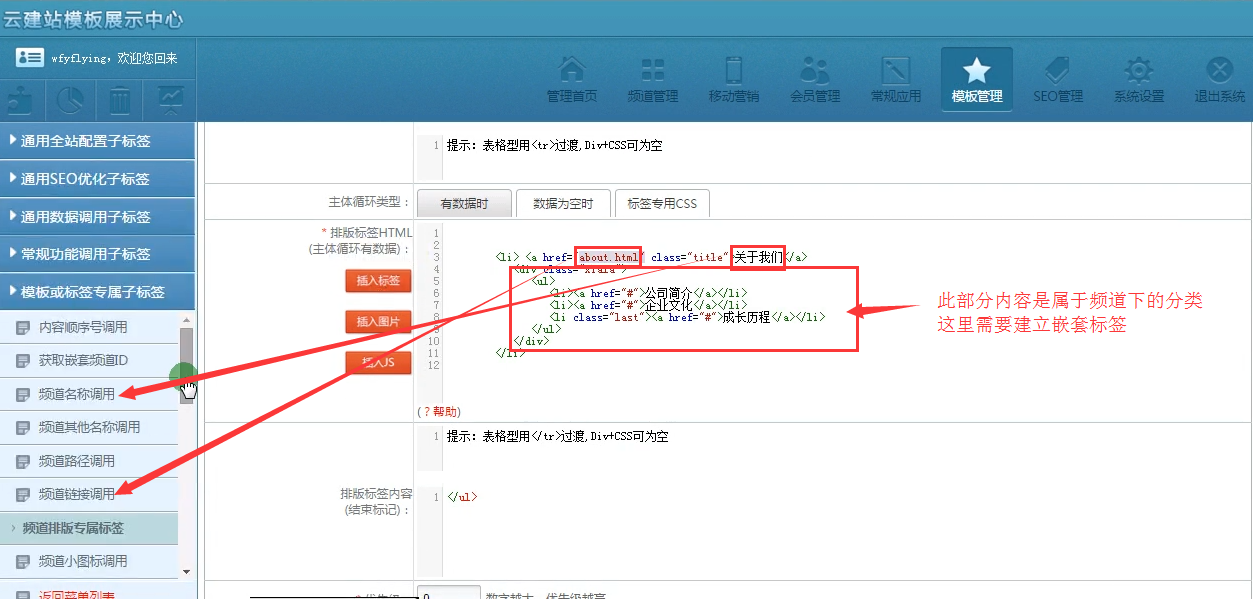Open 会员管理 member management
The image size is (1253, 599).
coord(814,79)
